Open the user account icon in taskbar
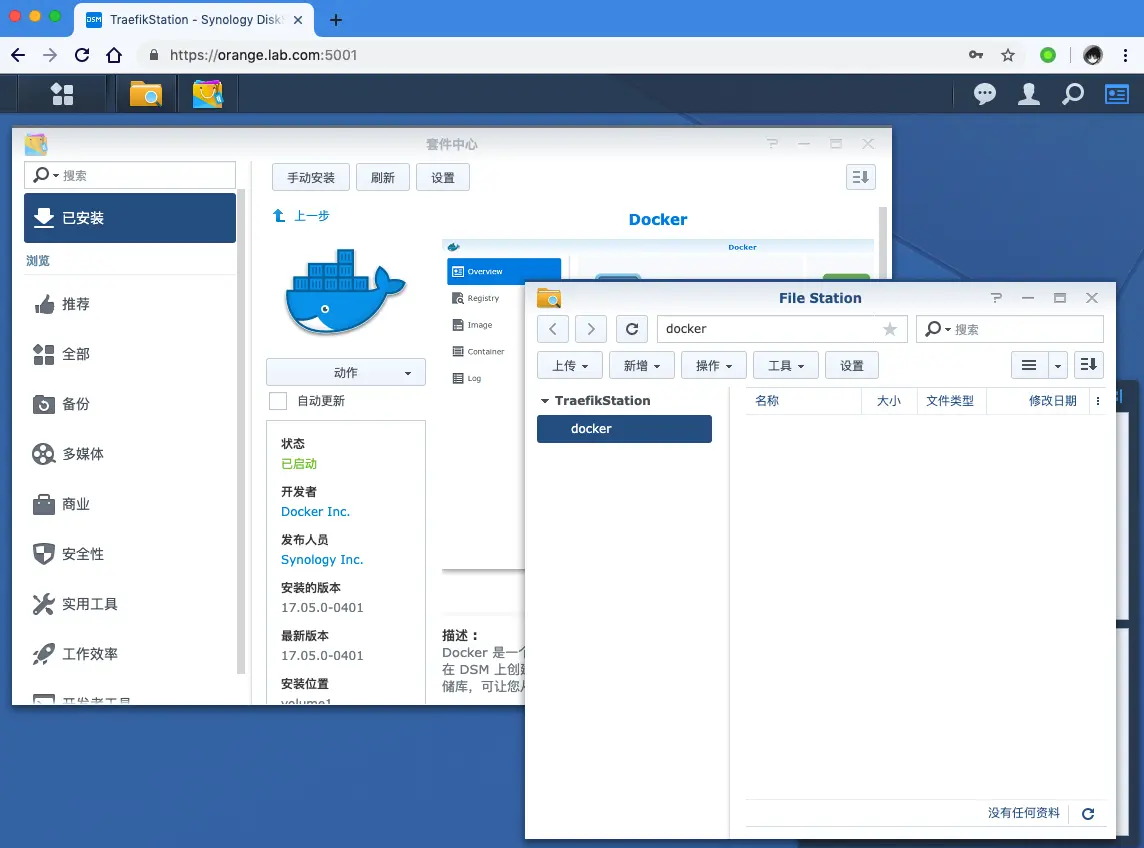Image resolution: width=1144 pixels, height=848 pixels. [x=1029, y=93]
